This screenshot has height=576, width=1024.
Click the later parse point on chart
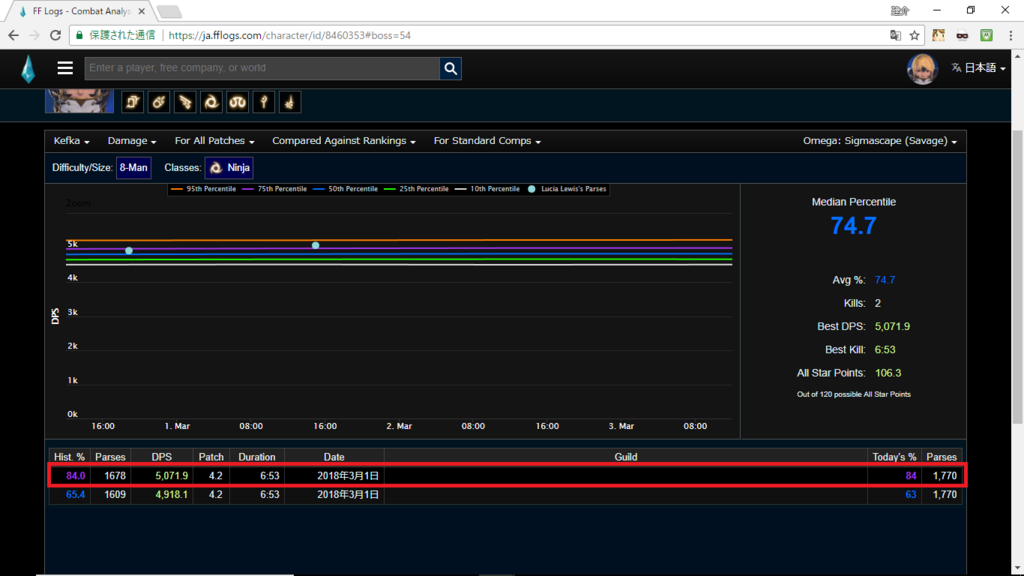315,246
